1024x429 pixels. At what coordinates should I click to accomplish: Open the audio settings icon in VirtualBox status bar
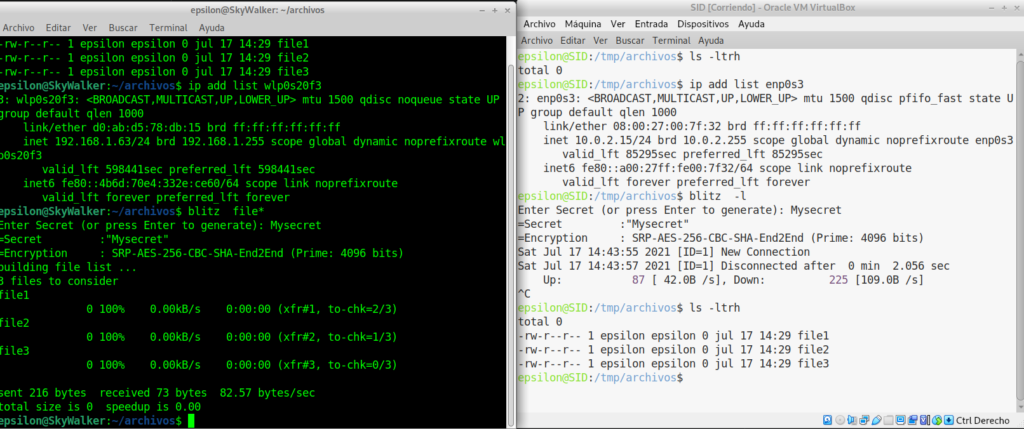coord(852,420)
